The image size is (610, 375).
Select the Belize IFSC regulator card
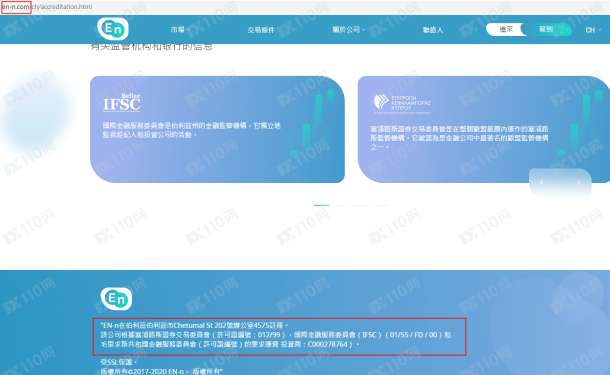217,129
